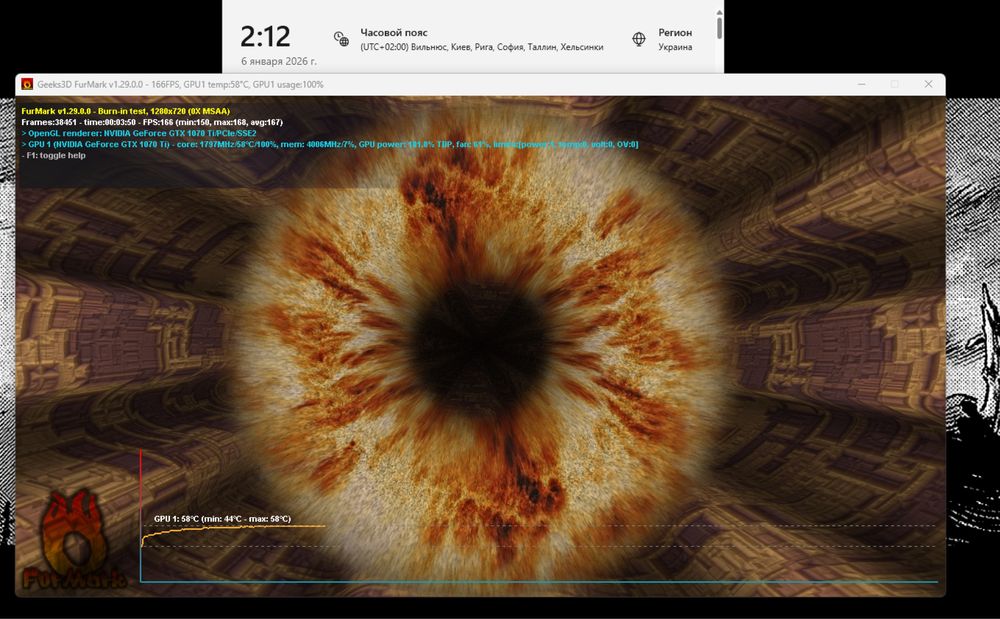Click the 'F1: toggle help' hint
1000x619 pixels.
[x=54, y=156]
